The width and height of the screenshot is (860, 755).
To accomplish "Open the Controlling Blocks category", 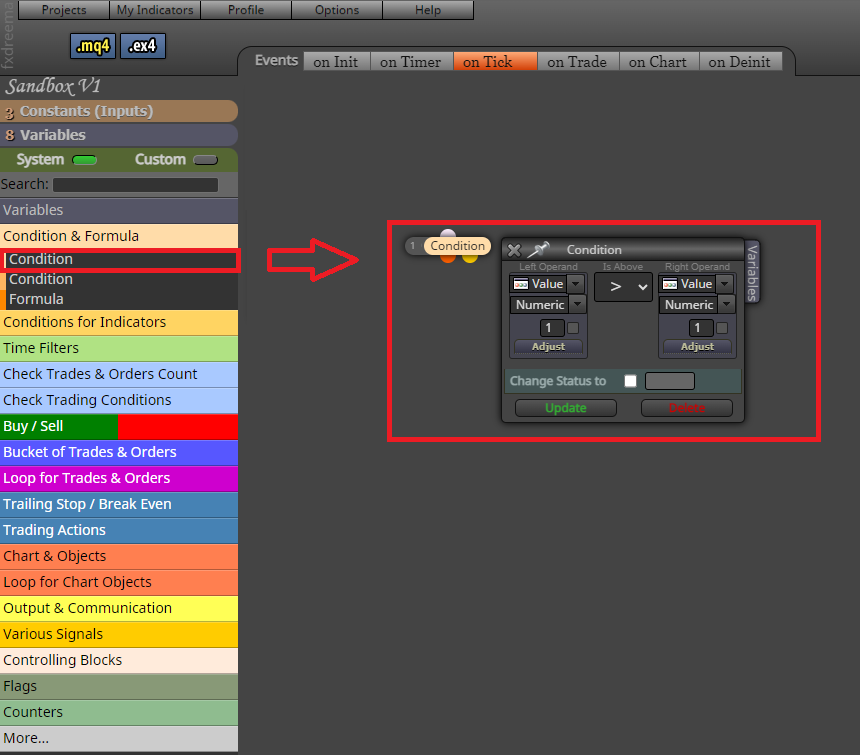I will pos(119,661).
